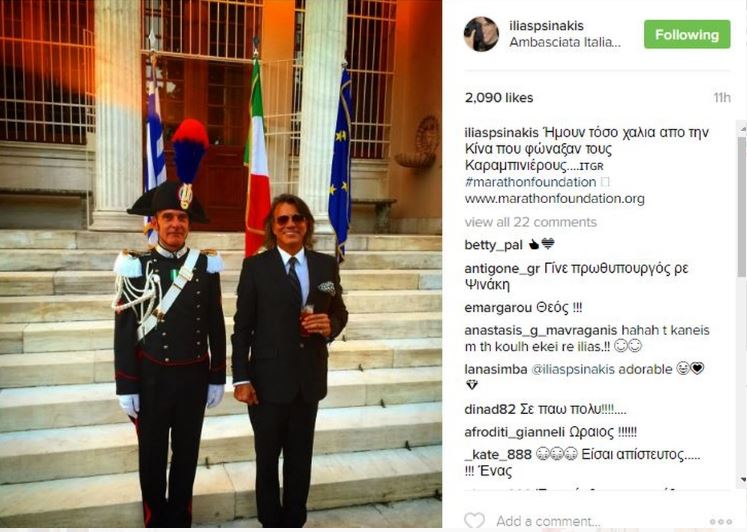Open the iliaspsinakis username in the header
This screenshot has height=532, width=747.
[546, 26]
